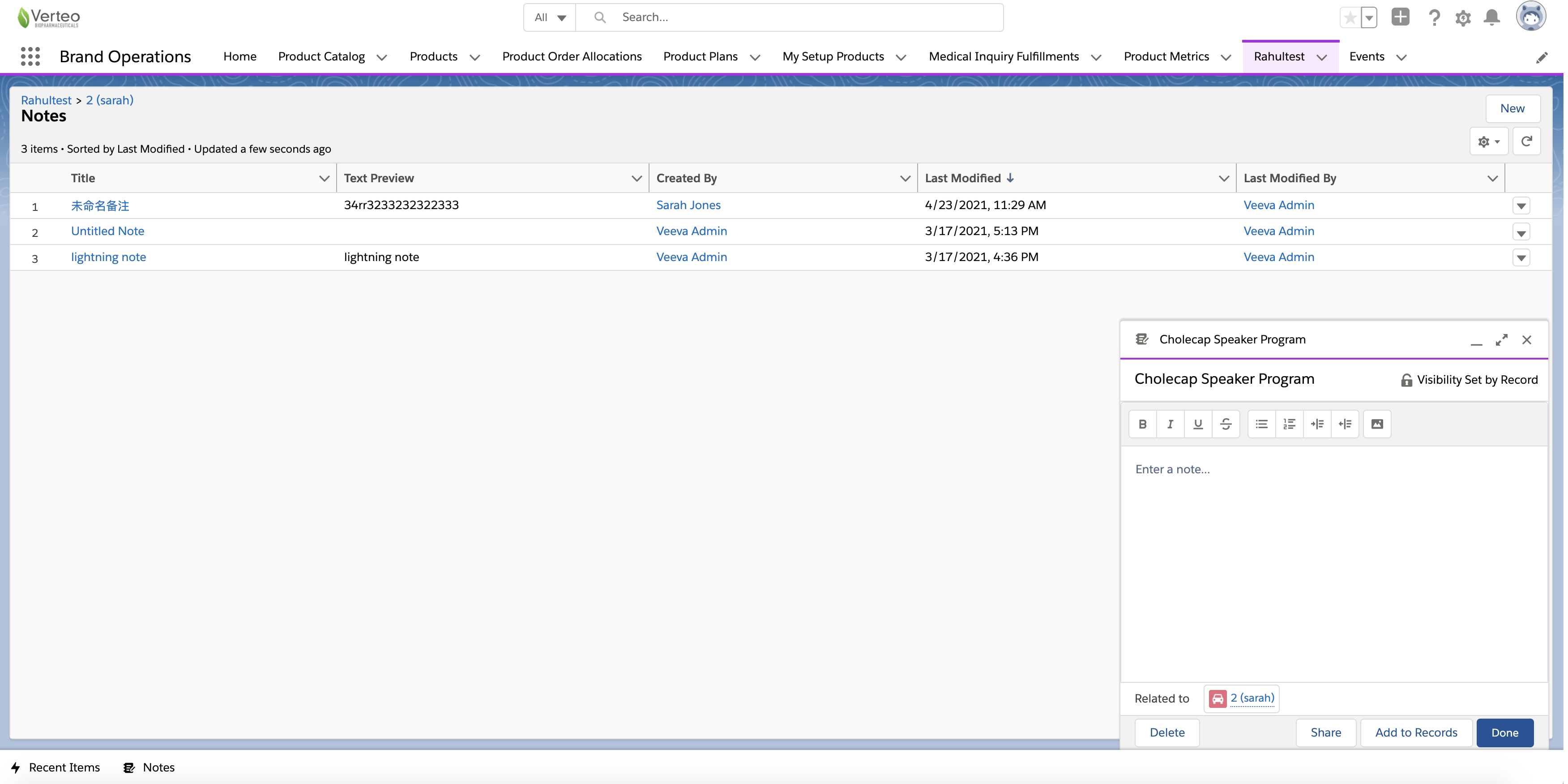Open the notifications bell
This screenshot has width=1568, height=784.
[1491, 17]
